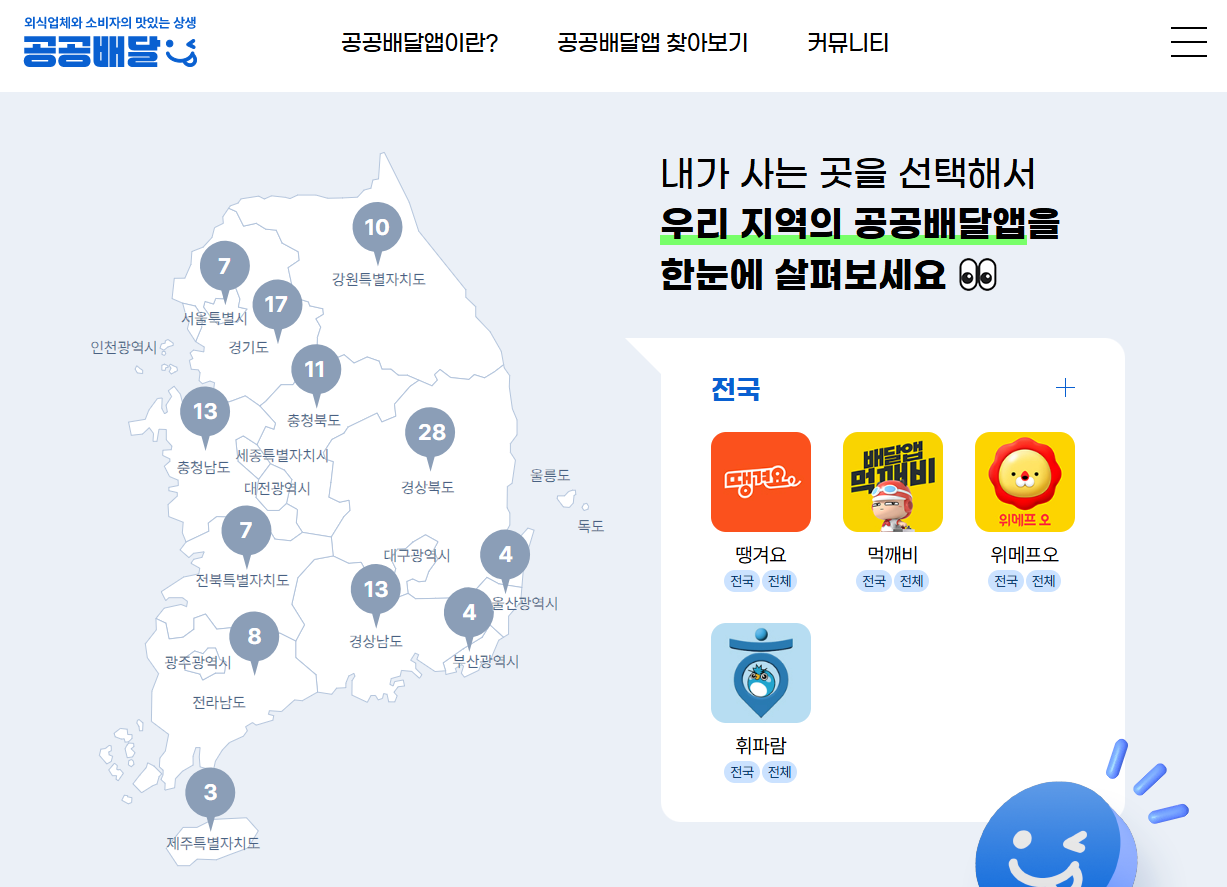
Task: Click the 대구광역시 map label
Action: pyautogui.click(x=417, y=555)
